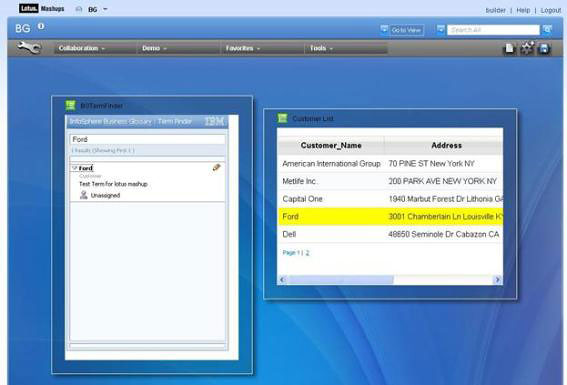Image resolution: width=567 pixels, height=385 pixels.
Task: Click the right scroll arrow in Customer List
Action: click(498, 279)
